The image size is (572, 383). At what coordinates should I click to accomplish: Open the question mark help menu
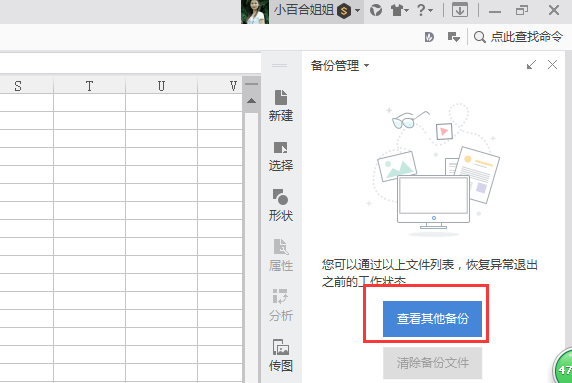point(425,11)
